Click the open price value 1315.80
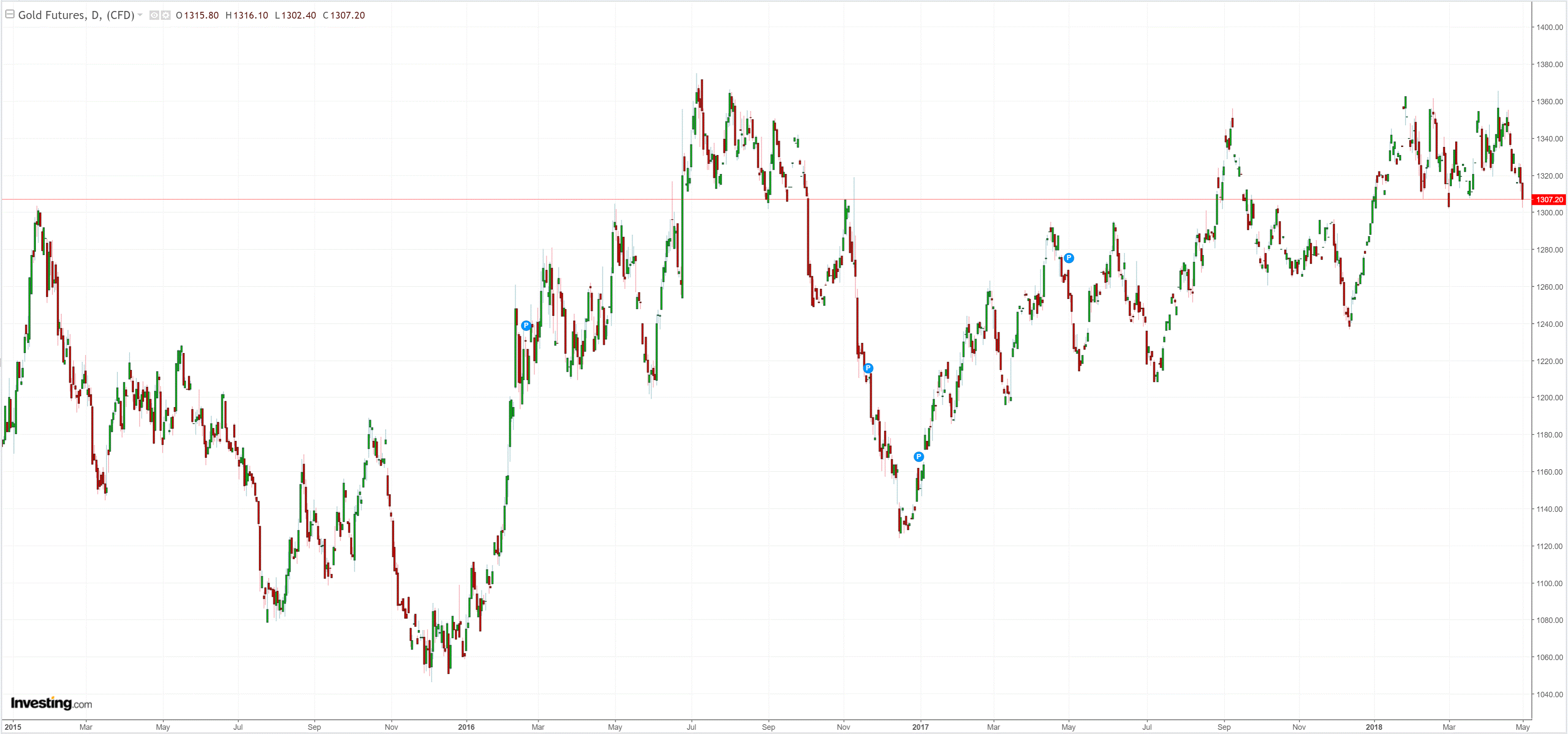The image size is (1568, 734). coord(201,15)
